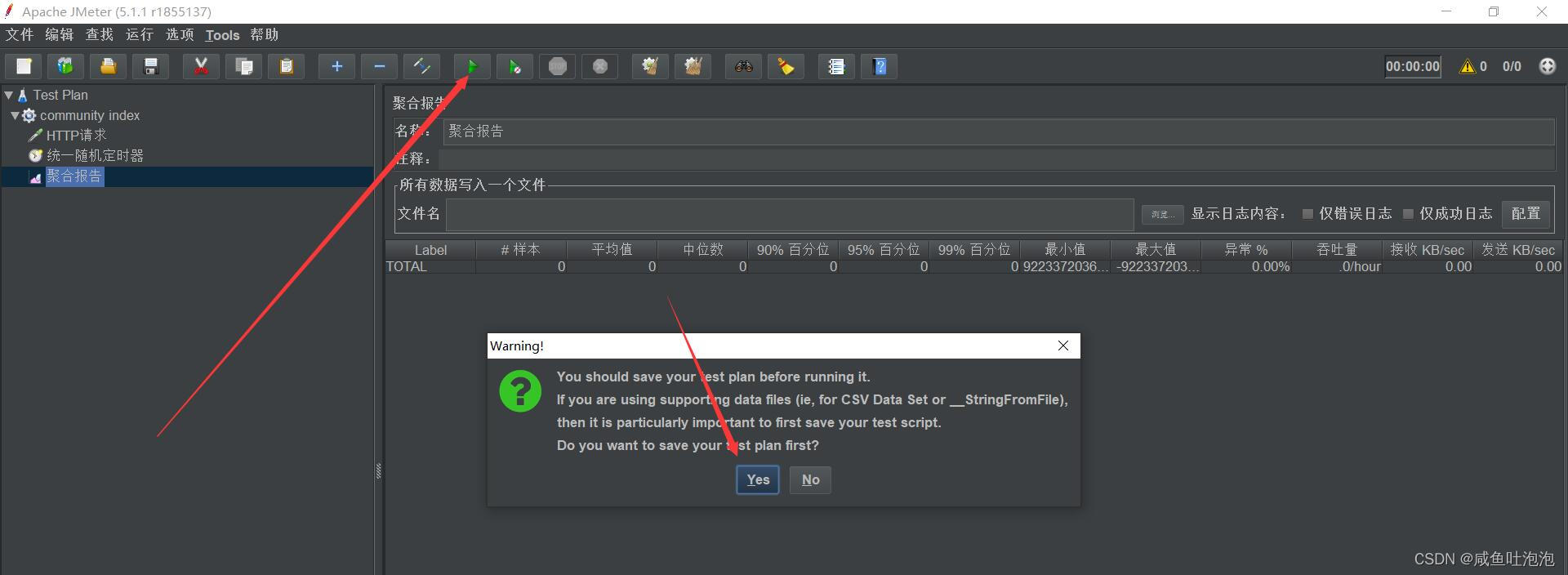Click the 最小值 column header
Viewport: 1568px width, 575px height.
1065,250
